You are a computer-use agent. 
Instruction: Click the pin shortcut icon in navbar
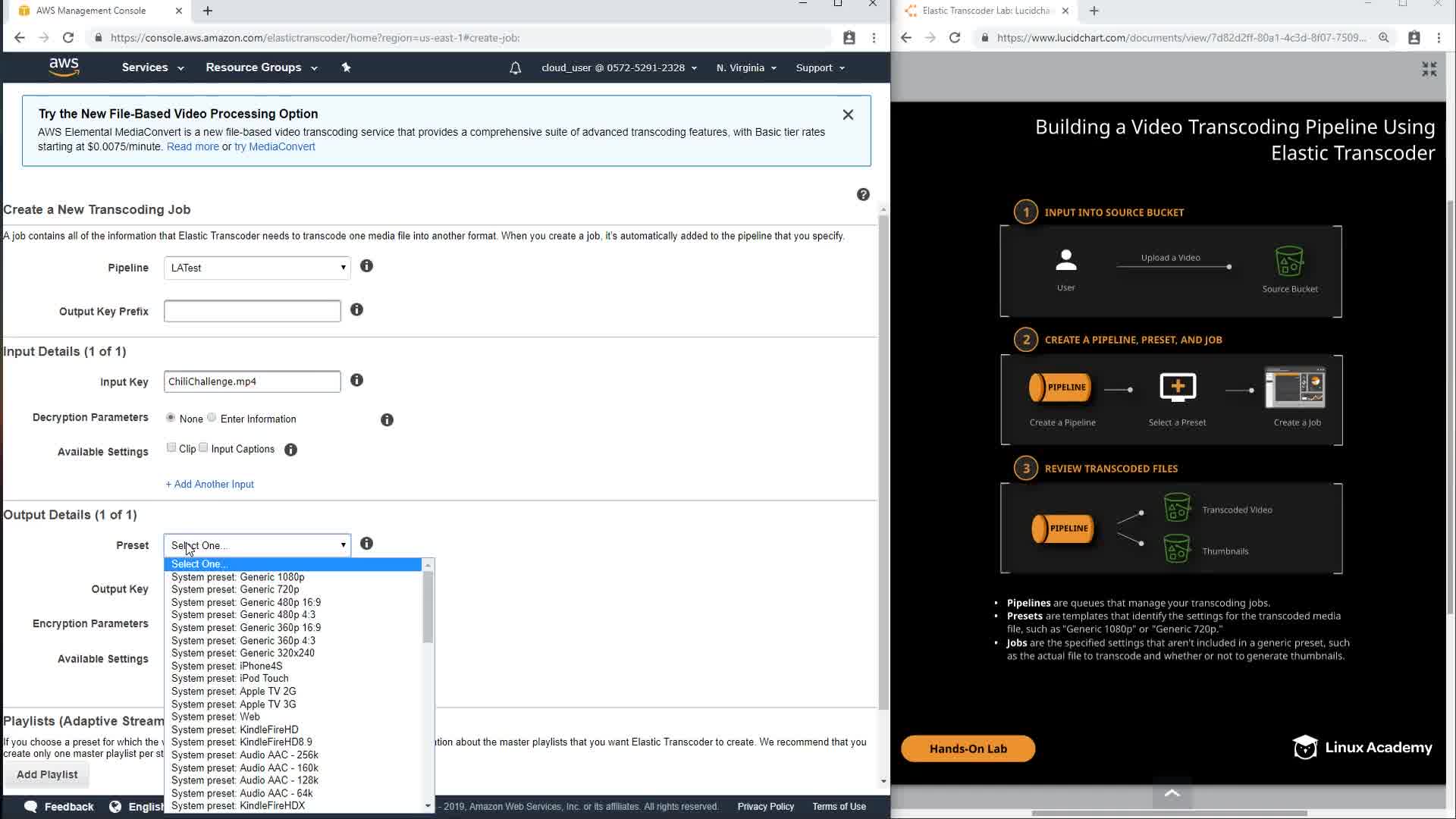pyautogui.click(x=346, y=67)
